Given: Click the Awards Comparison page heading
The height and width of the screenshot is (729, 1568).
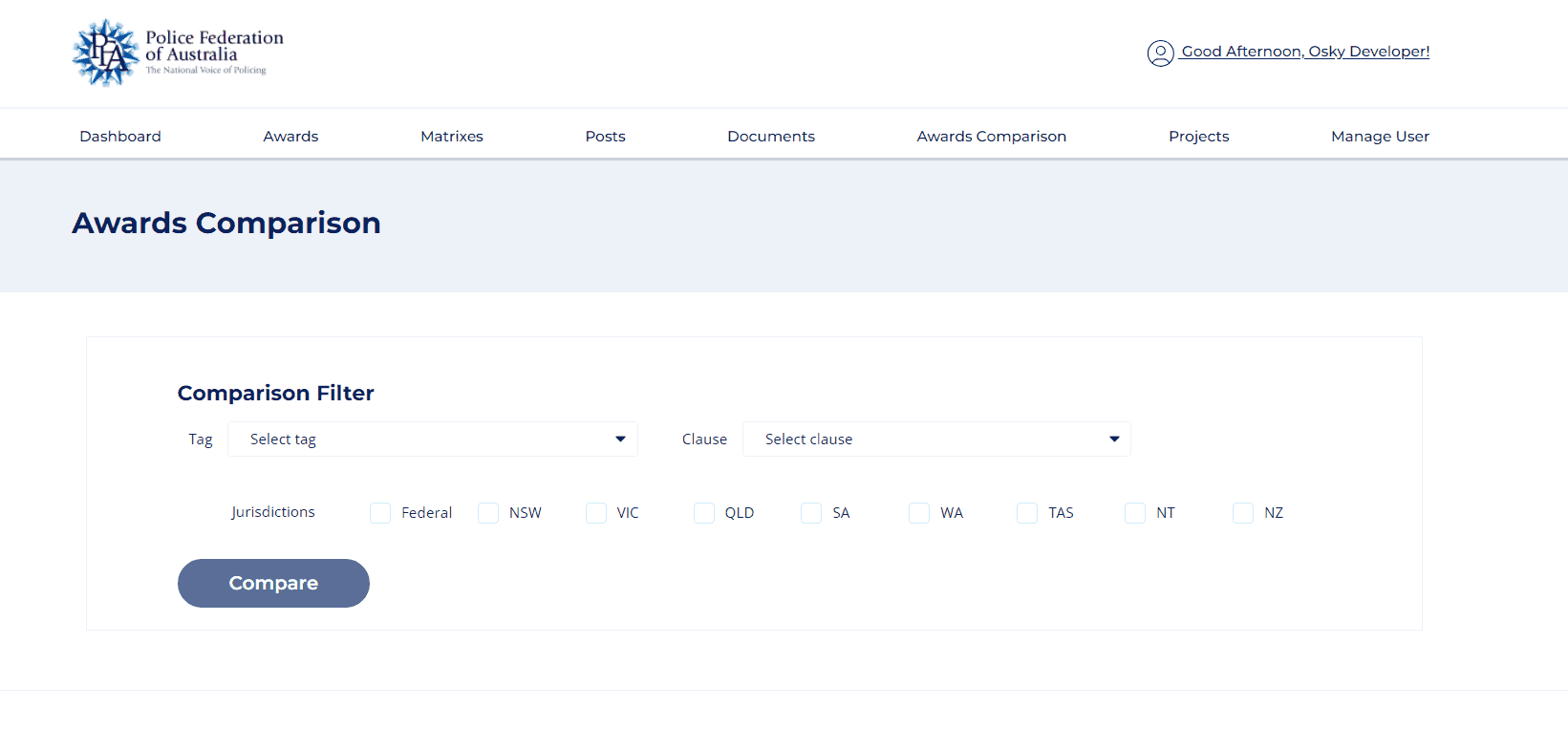Looking at the screenshot, I should [x=226, y=223].
